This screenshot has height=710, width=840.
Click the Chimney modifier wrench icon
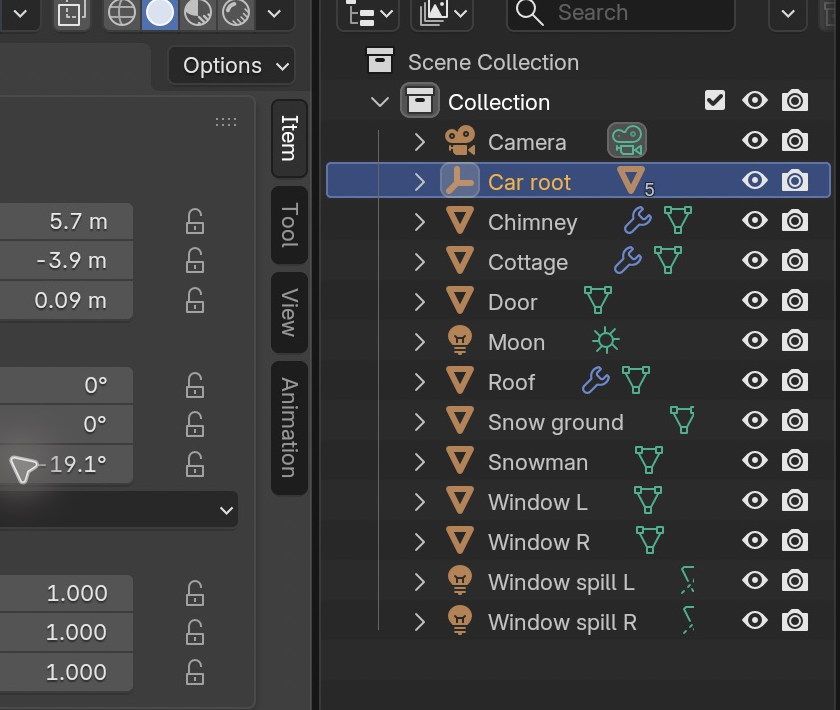(x=638, y=220)
